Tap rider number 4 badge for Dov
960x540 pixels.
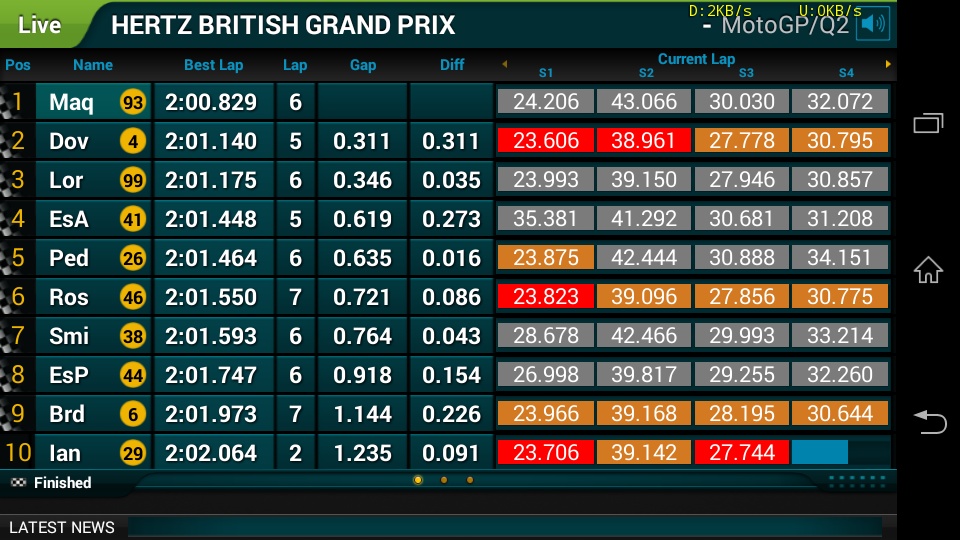click(132, 141)
